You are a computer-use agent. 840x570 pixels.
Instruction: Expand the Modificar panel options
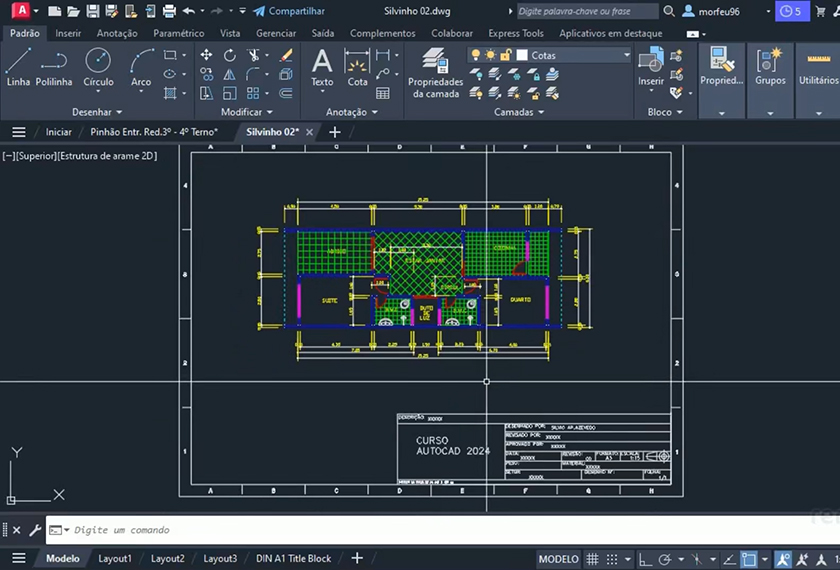[x=246, y=112]
